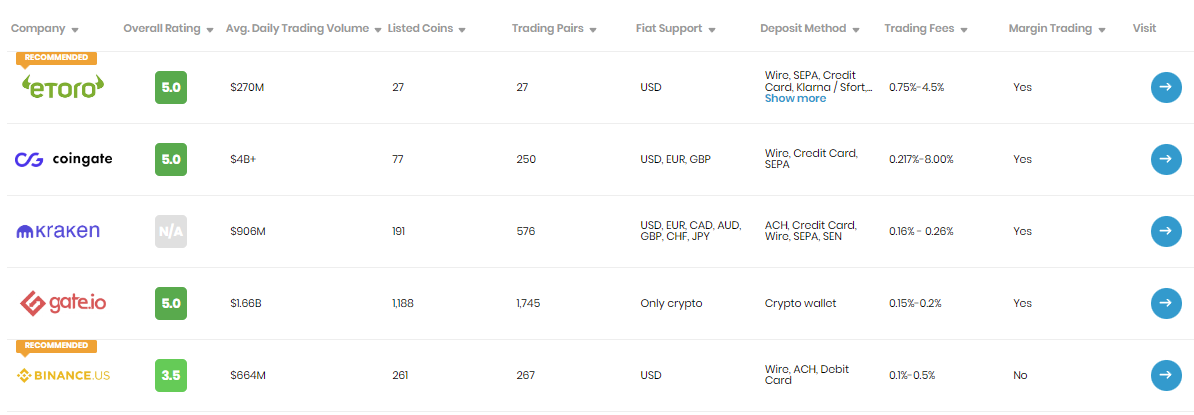Sort by Company column
1194x415 pixels.
[x=45, y=29]
